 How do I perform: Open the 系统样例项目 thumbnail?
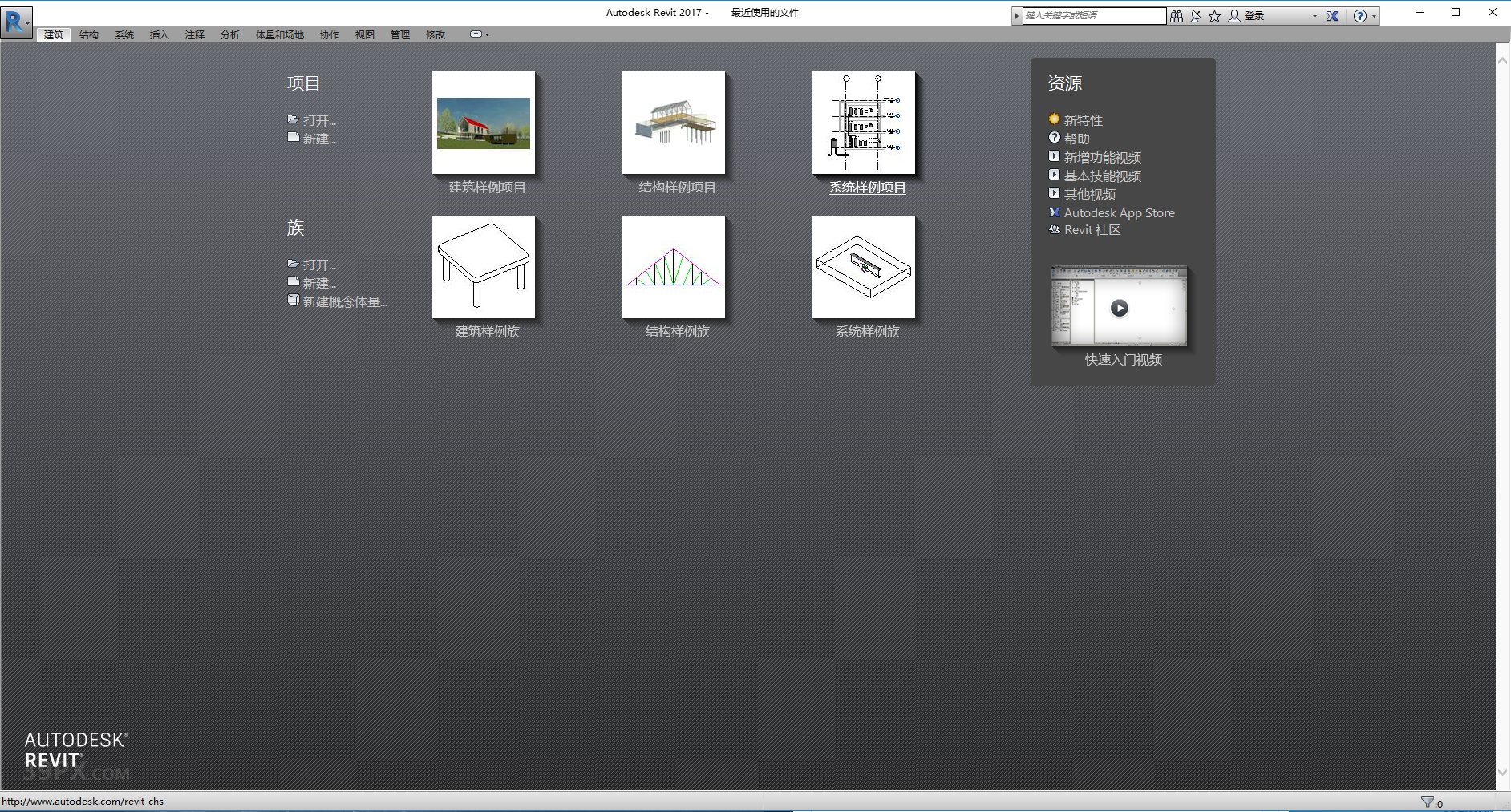click(864, 123)
